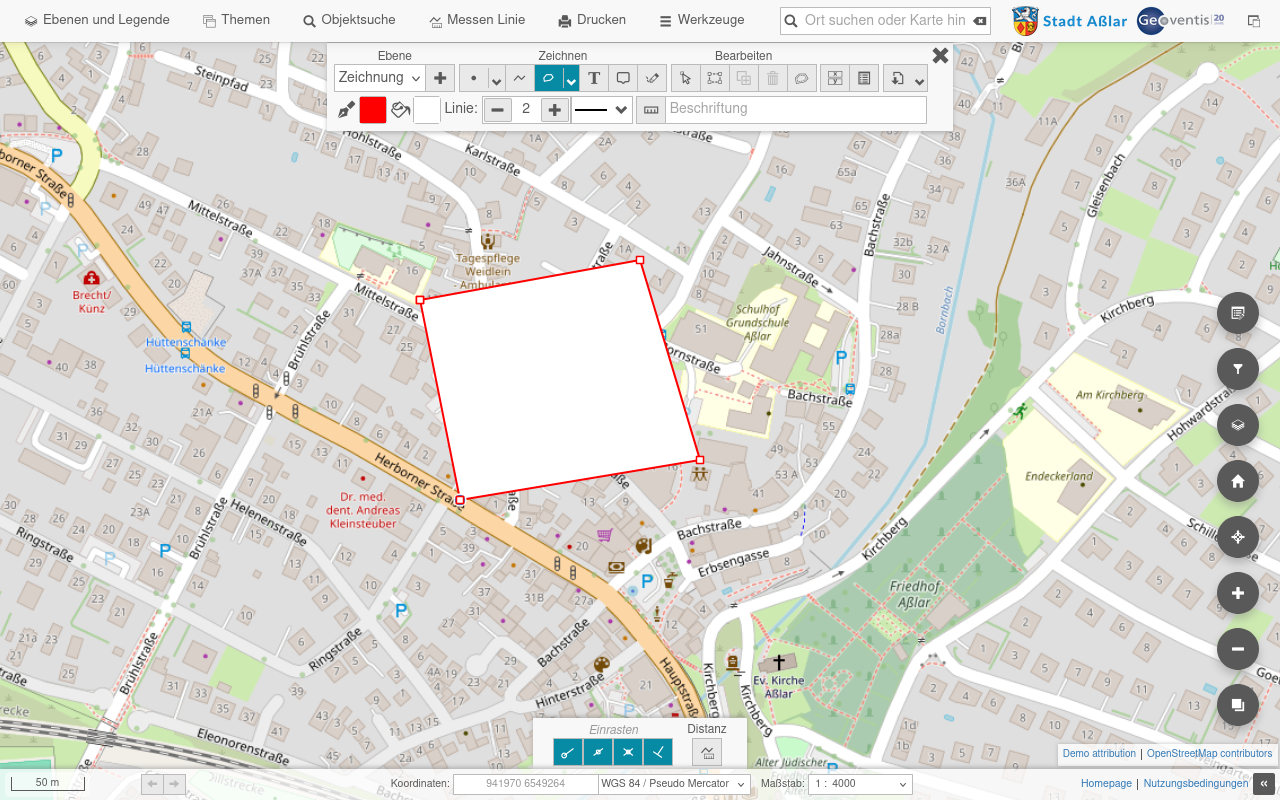Open the Themen menu
The width and height of the screenshot is (1280, 800).
(236, 20)
